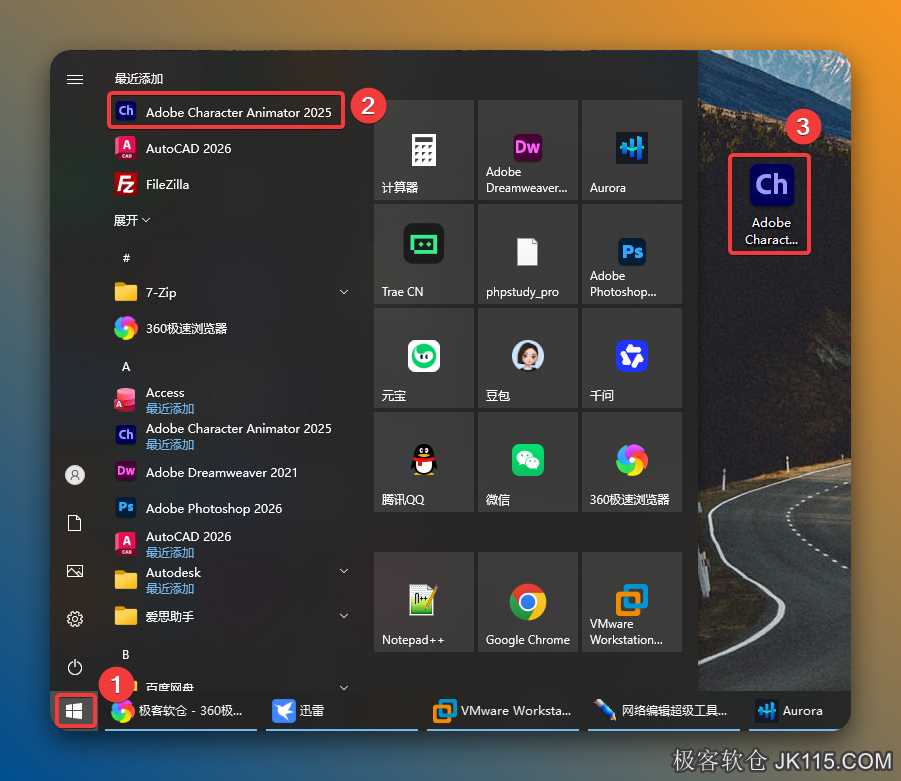The height and width of the screenshot is (781, 901).
Task: Click the A letter group header
Action: tap(126, 367)
